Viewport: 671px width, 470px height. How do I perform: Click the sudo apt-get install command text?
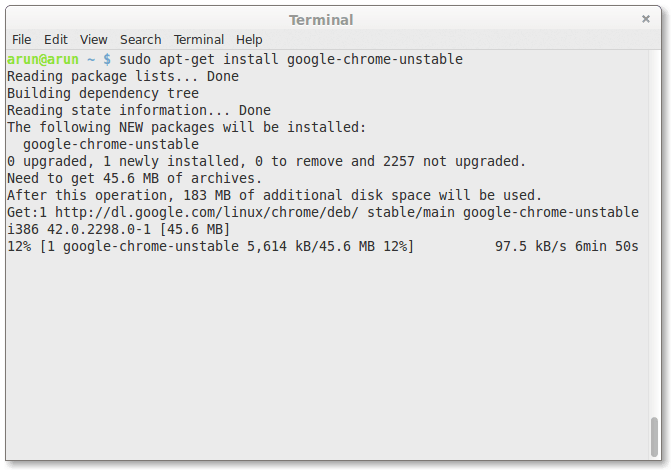click(x=290, y=59)
